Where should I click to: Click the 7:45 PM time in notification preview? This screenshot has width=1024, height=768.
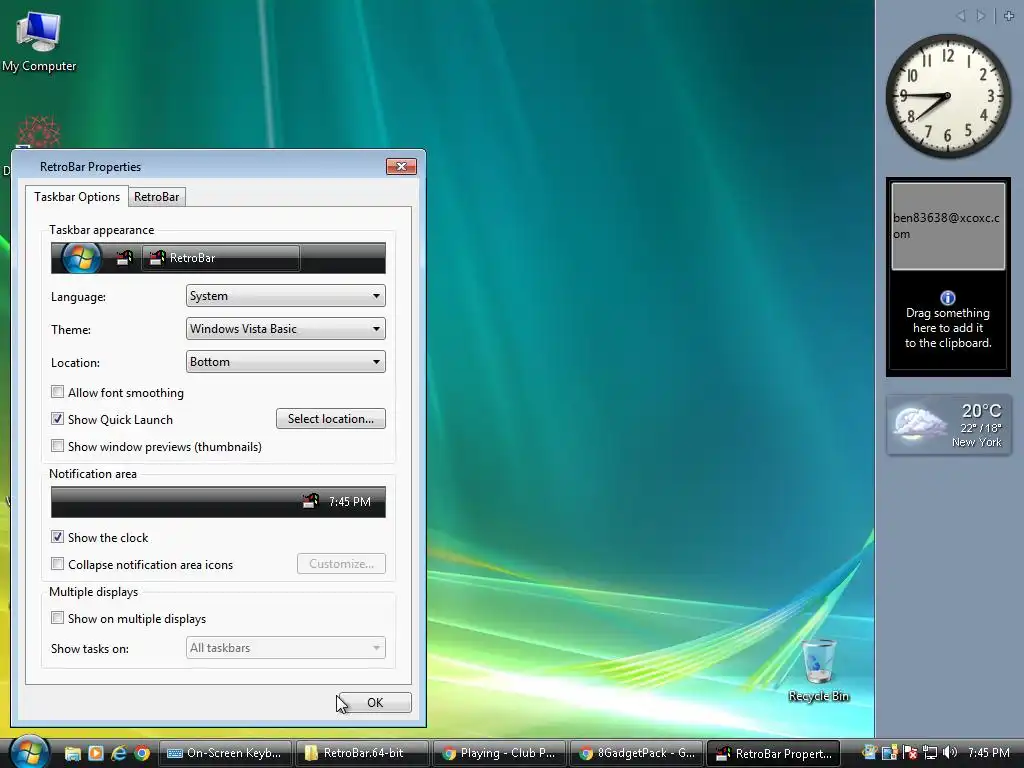point(349,502)
